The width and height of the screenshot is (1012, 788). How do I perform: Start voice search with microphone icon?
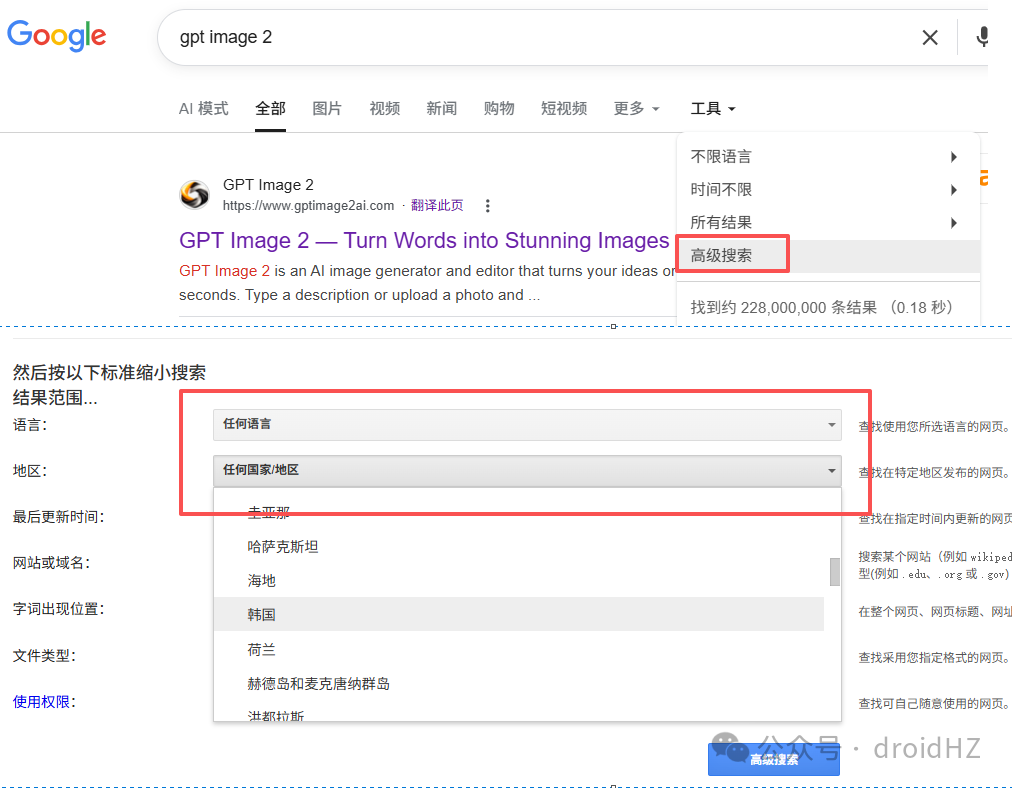982,37
